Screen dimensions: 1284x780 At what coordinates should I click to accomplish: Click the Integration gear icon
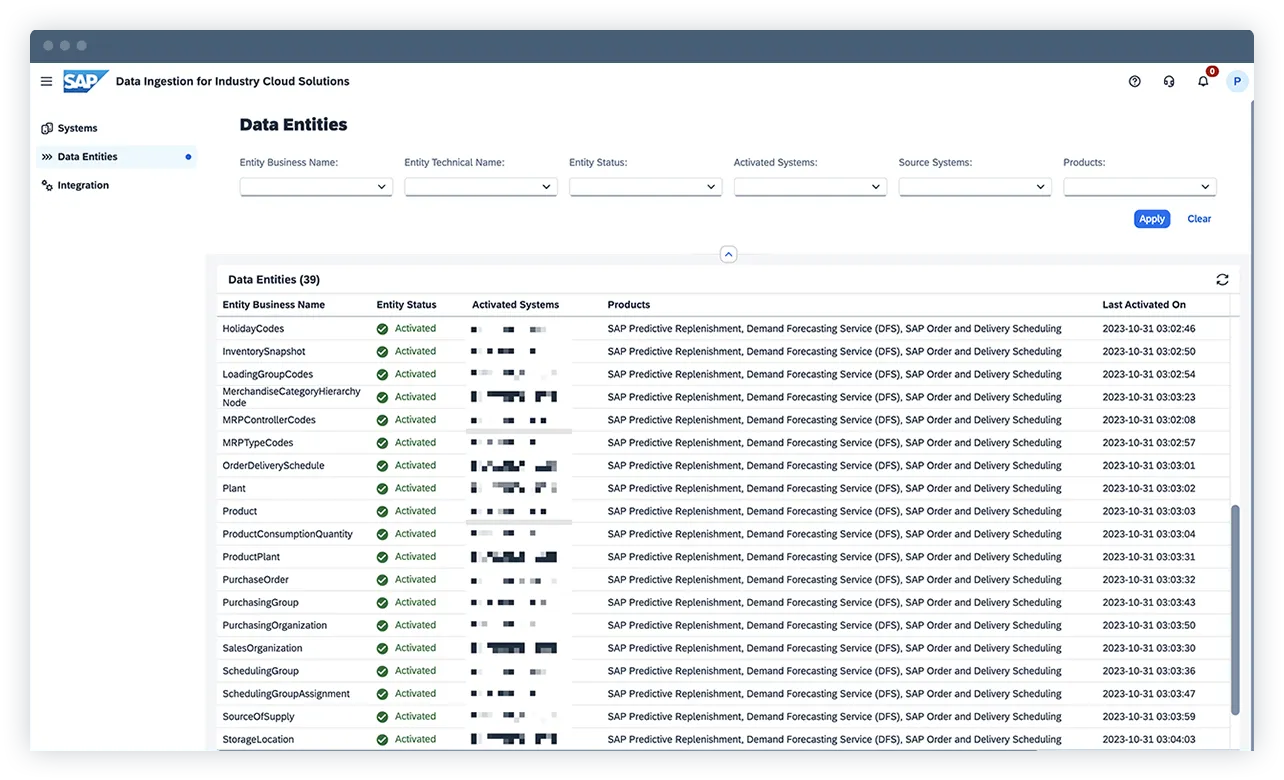[x=46, y=185]
